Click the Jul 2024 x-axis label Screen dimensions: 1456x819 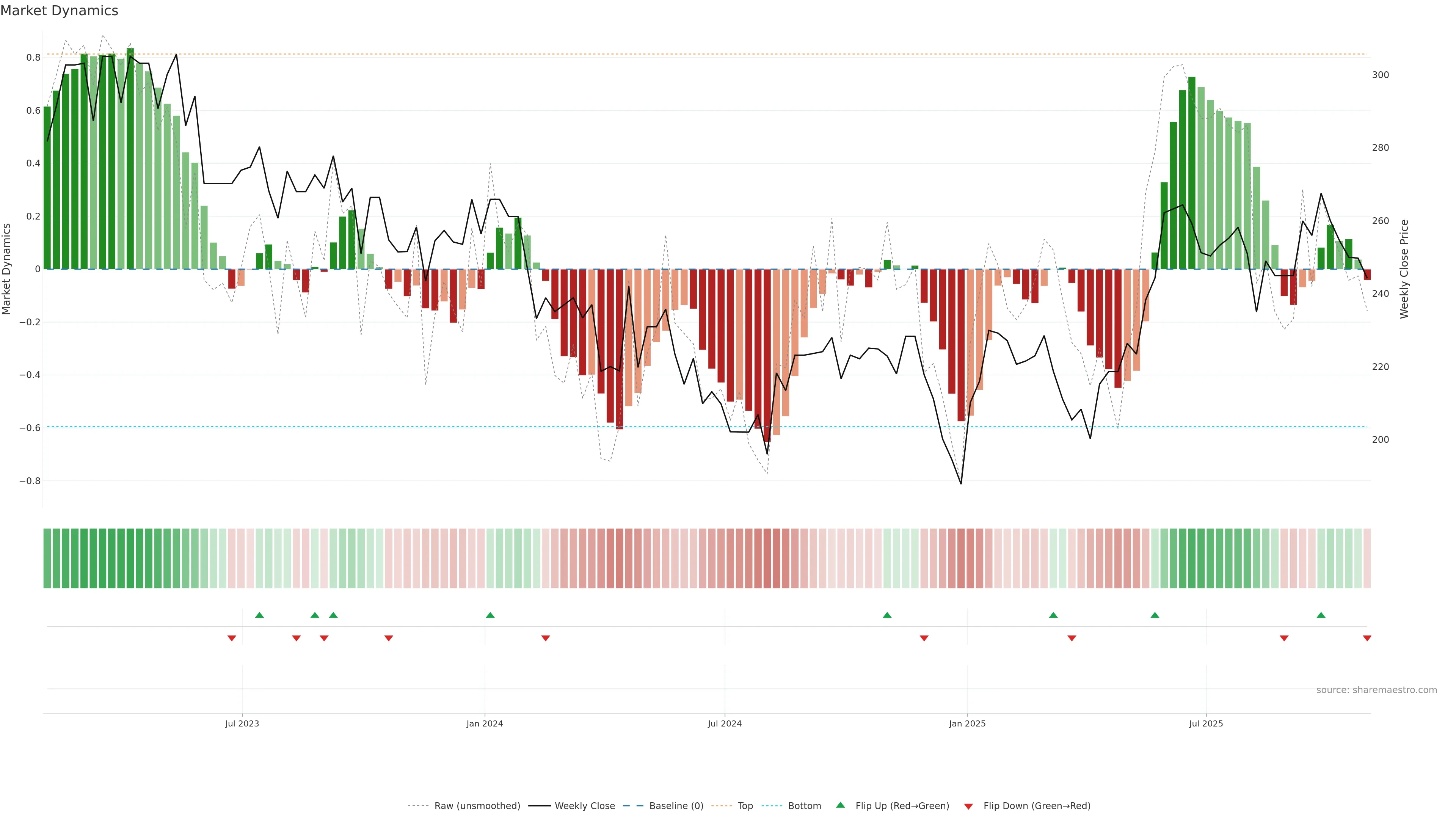pyautogui.click(x=725, y=723)
